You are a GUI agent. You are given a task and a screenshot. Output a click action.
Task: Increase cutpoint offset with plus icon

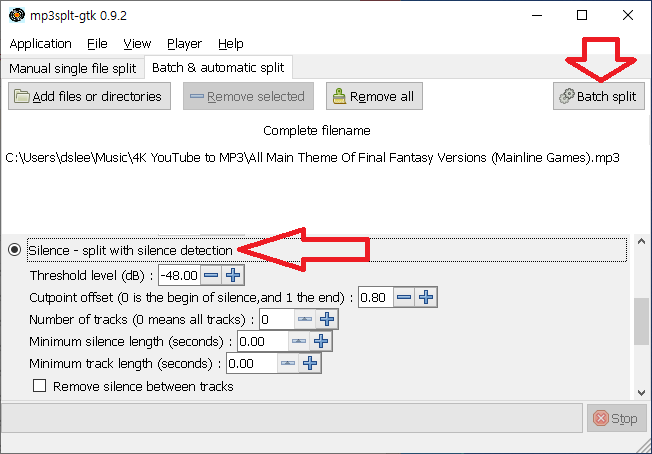pyautogui.click(x=427, y=297)
